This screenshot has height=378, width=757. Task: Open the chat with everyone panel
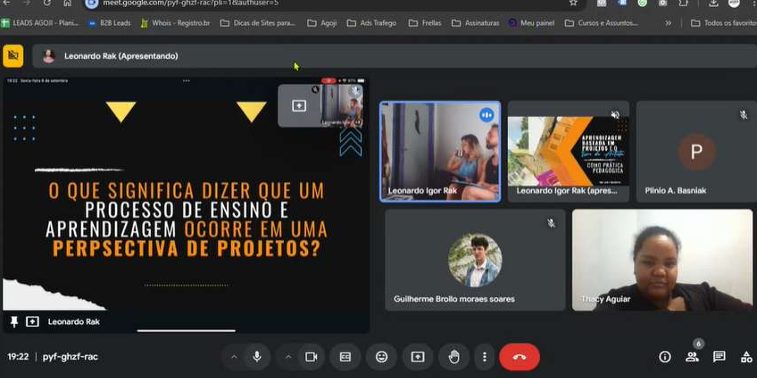coord(719,357)
